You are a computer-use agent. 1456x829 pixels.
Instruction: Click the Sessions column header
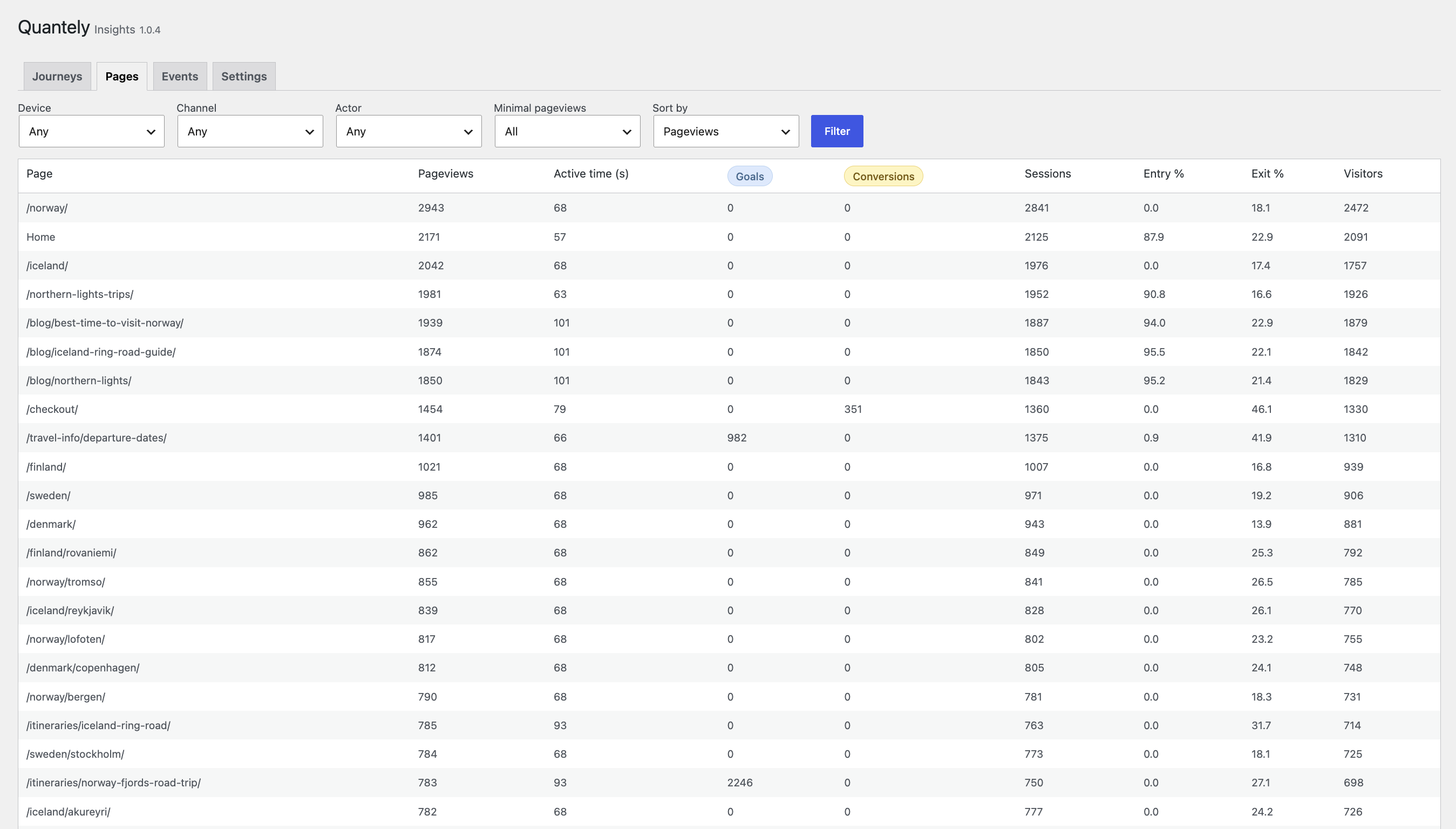1047,174
